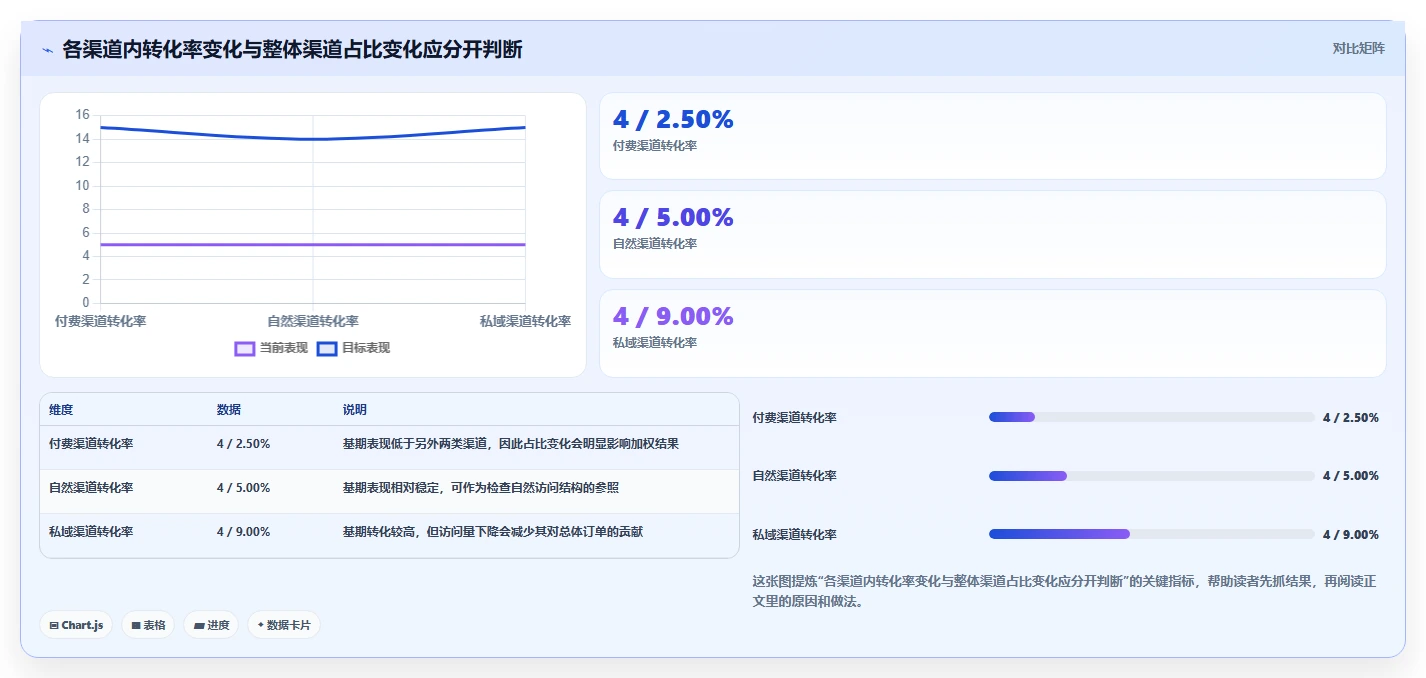The height and width of the screenshot is (678, 1426).
Task: Click the summary paragraph starting 这张图提炼
Action: (1064, 591)
